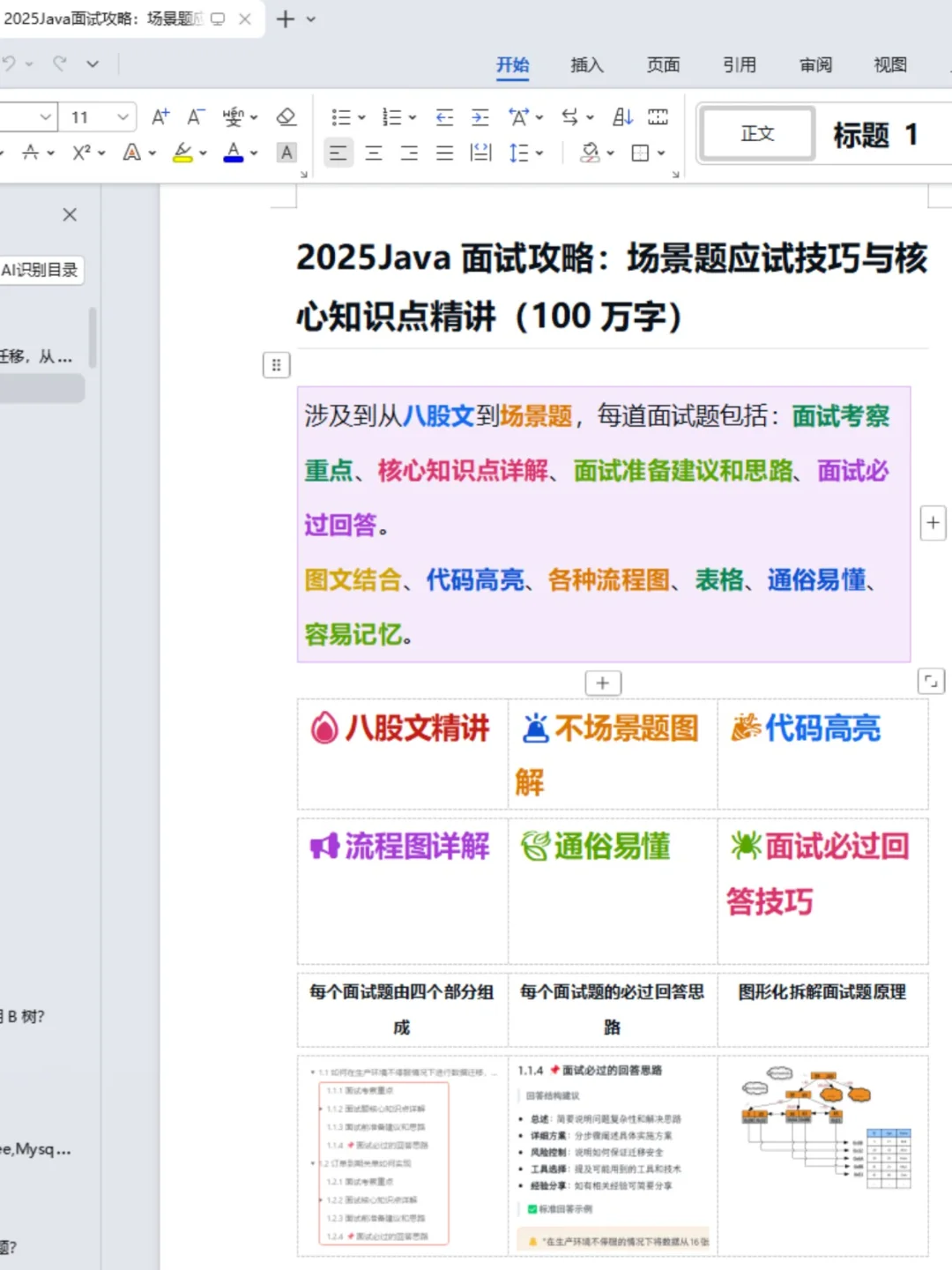Decrease paragraph indent
The image size is (952, 1270).
coord(445,116)
